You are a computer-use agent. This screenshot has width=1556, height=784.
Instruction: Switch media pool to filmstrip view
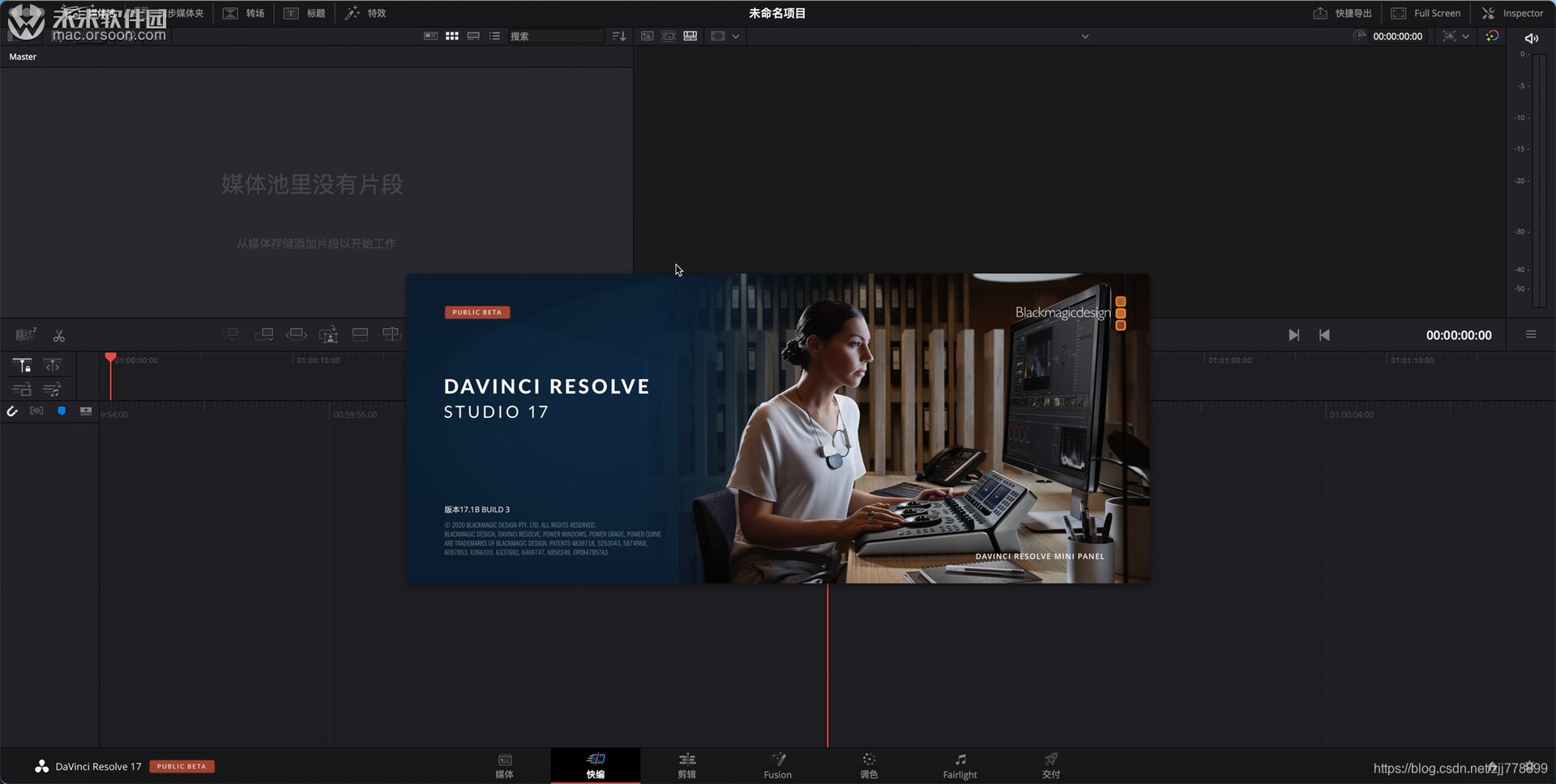coord(473,36)
